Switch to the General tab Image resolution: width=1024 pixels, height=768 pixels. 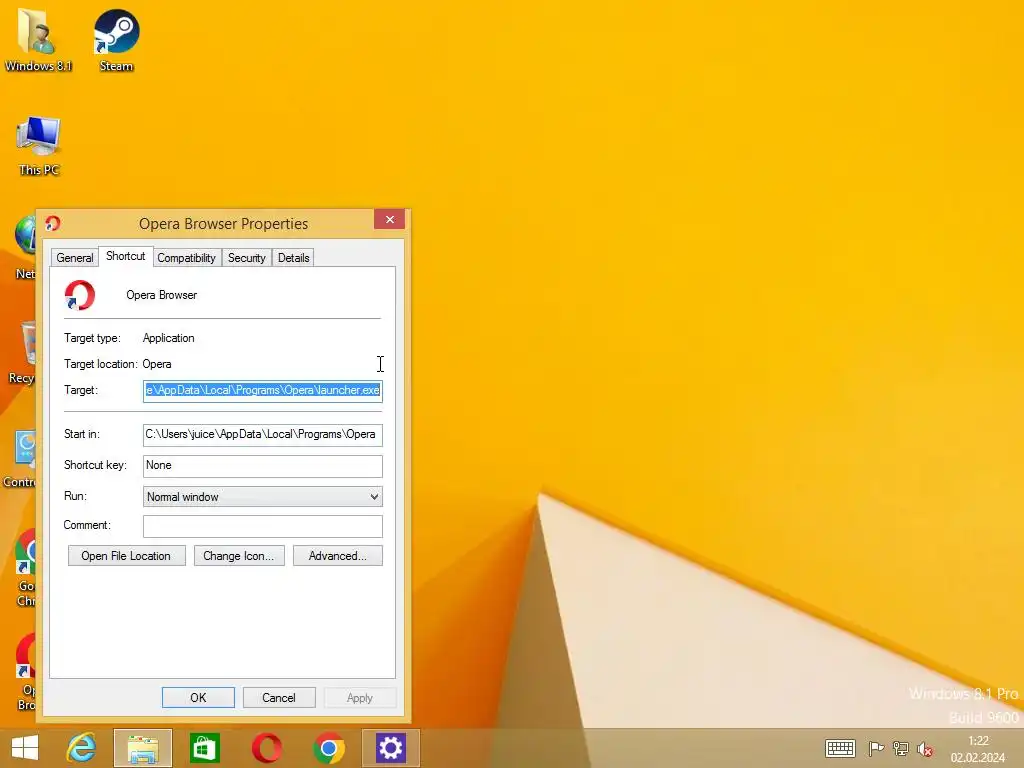pyautogui.click(x=74, y=258)
